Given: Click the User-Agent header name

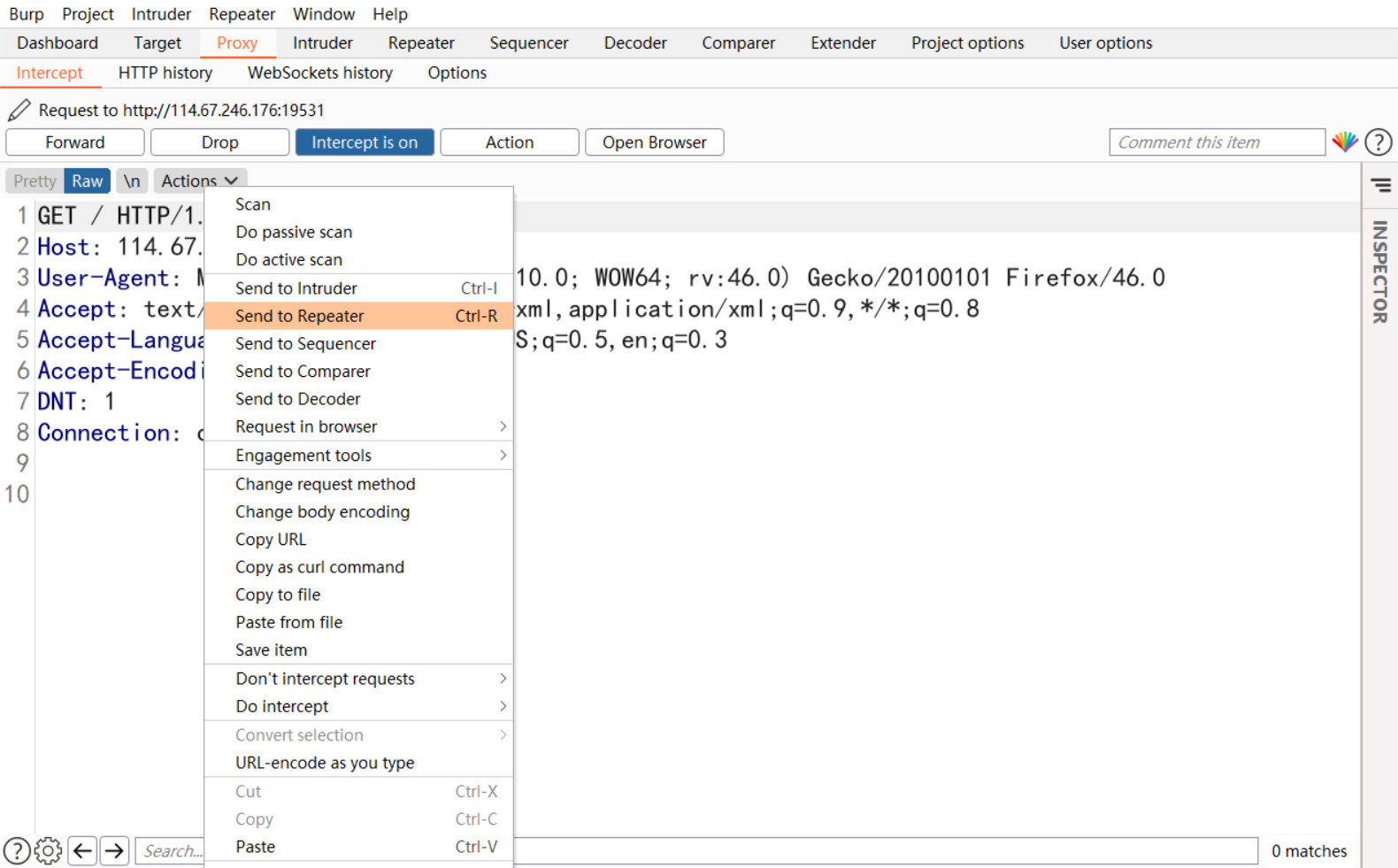Looking at the screenshot, I should tap(103, 278).
